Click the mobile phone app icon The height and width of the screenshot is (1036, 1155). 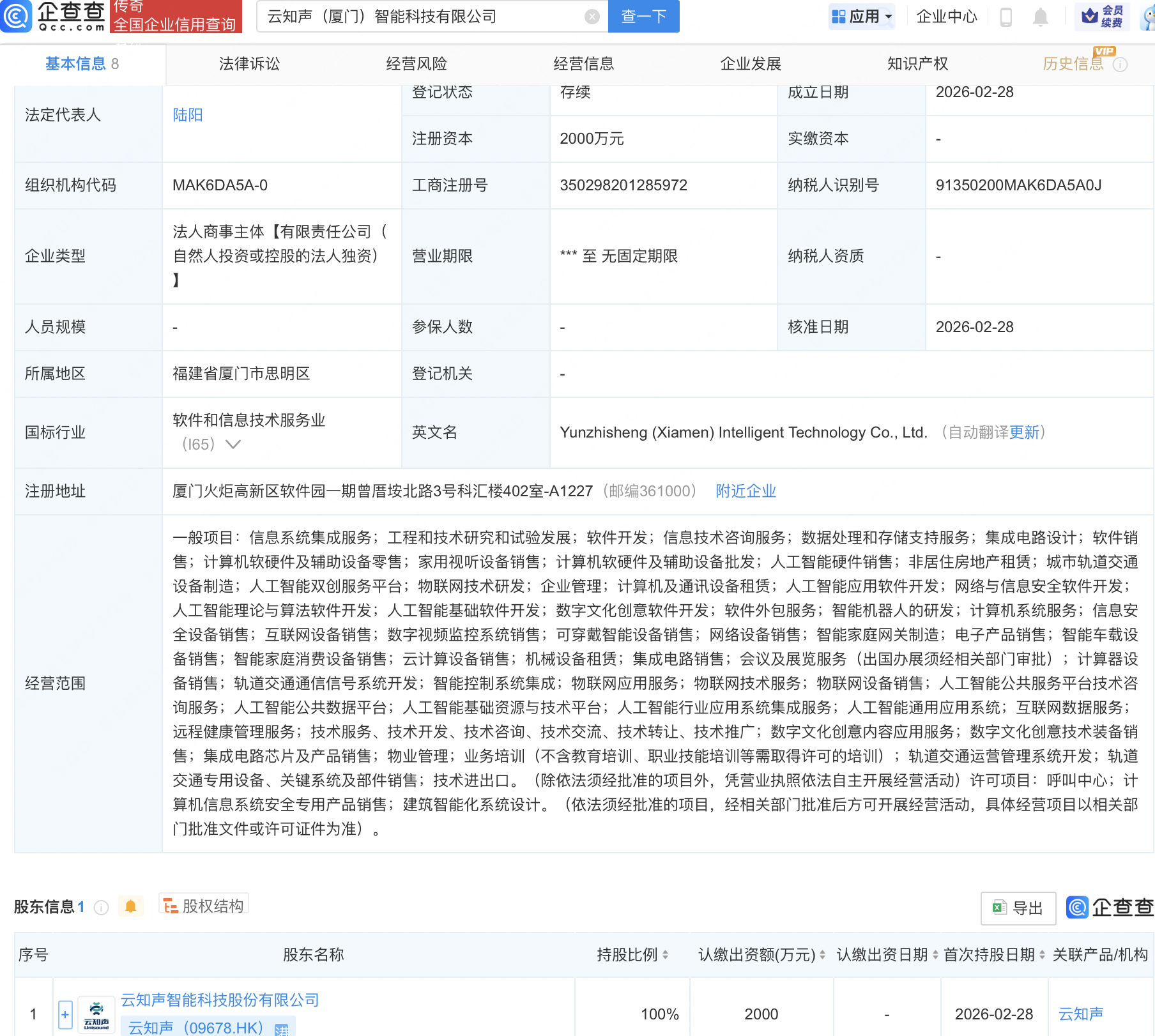pos(1005,17)
